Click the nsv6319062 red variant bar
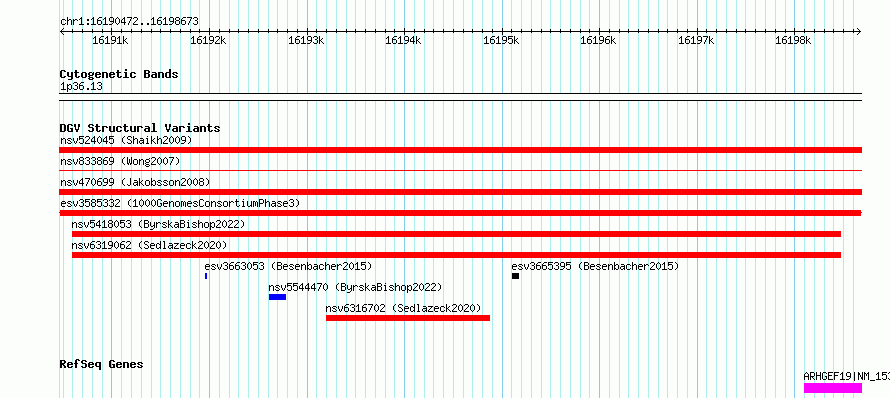Viewport: 890px width, 398px height. 456,255
